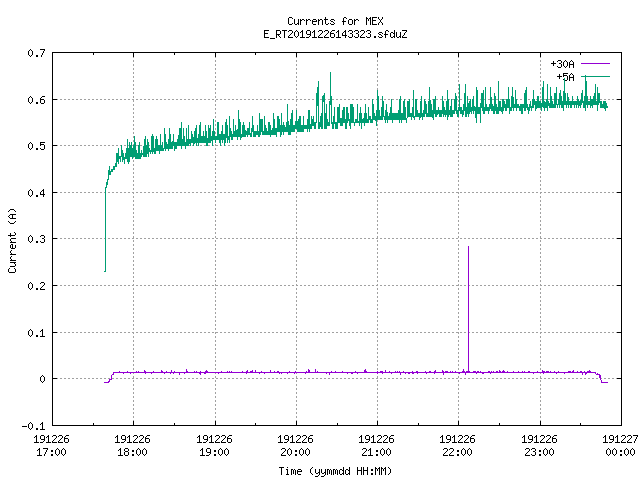Click the 191227 00:00 time label

620,446
